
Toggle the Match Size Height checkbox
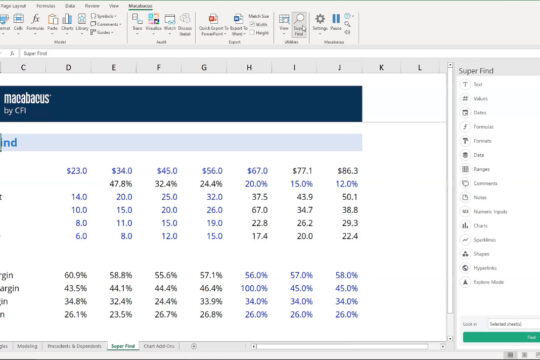point(252,32)
